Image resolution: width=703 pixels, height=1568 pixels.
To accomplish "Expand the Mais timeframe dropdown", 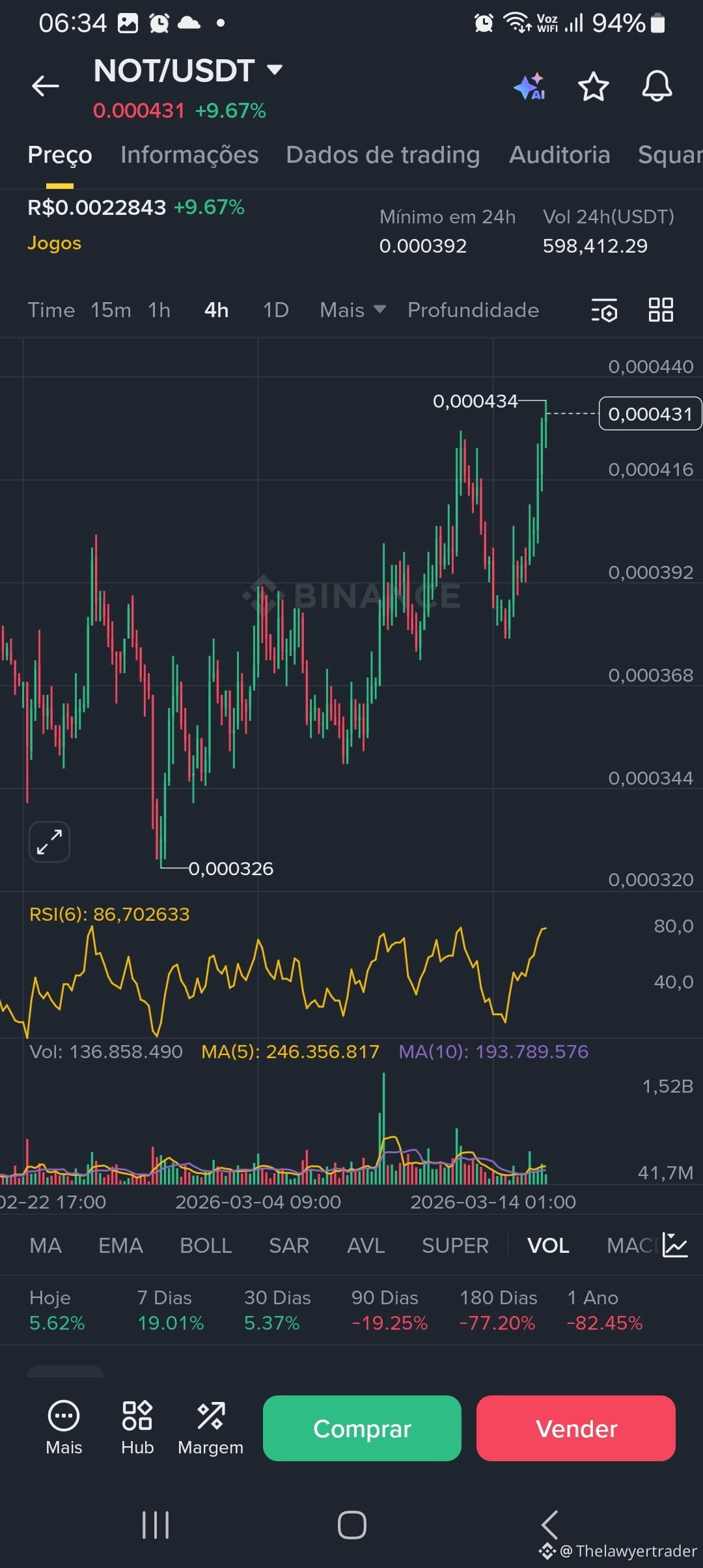I will point(353,310).
